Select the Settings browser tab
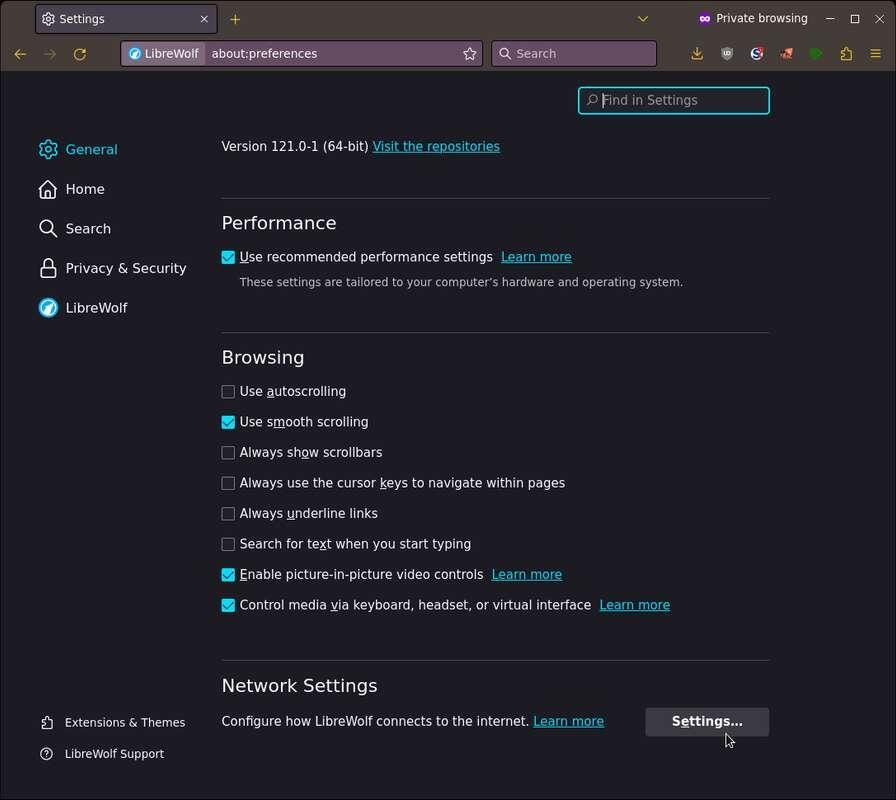Viewport: 896px width, 800px height. point(126,19)
